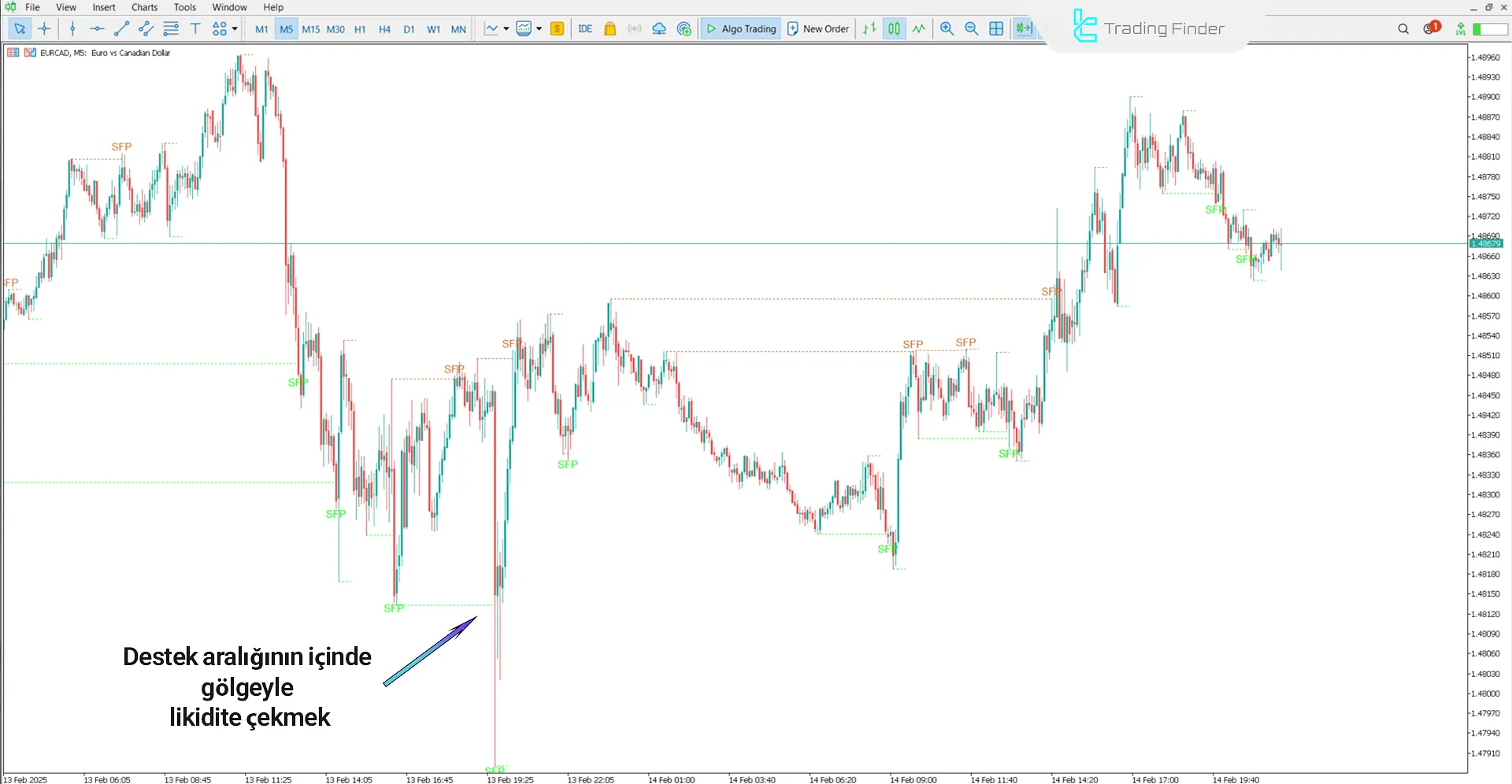This screenshot has height=784, width=1512.
Task: Click the 1.48679 current price label
Action: (x=1485, y=244)
